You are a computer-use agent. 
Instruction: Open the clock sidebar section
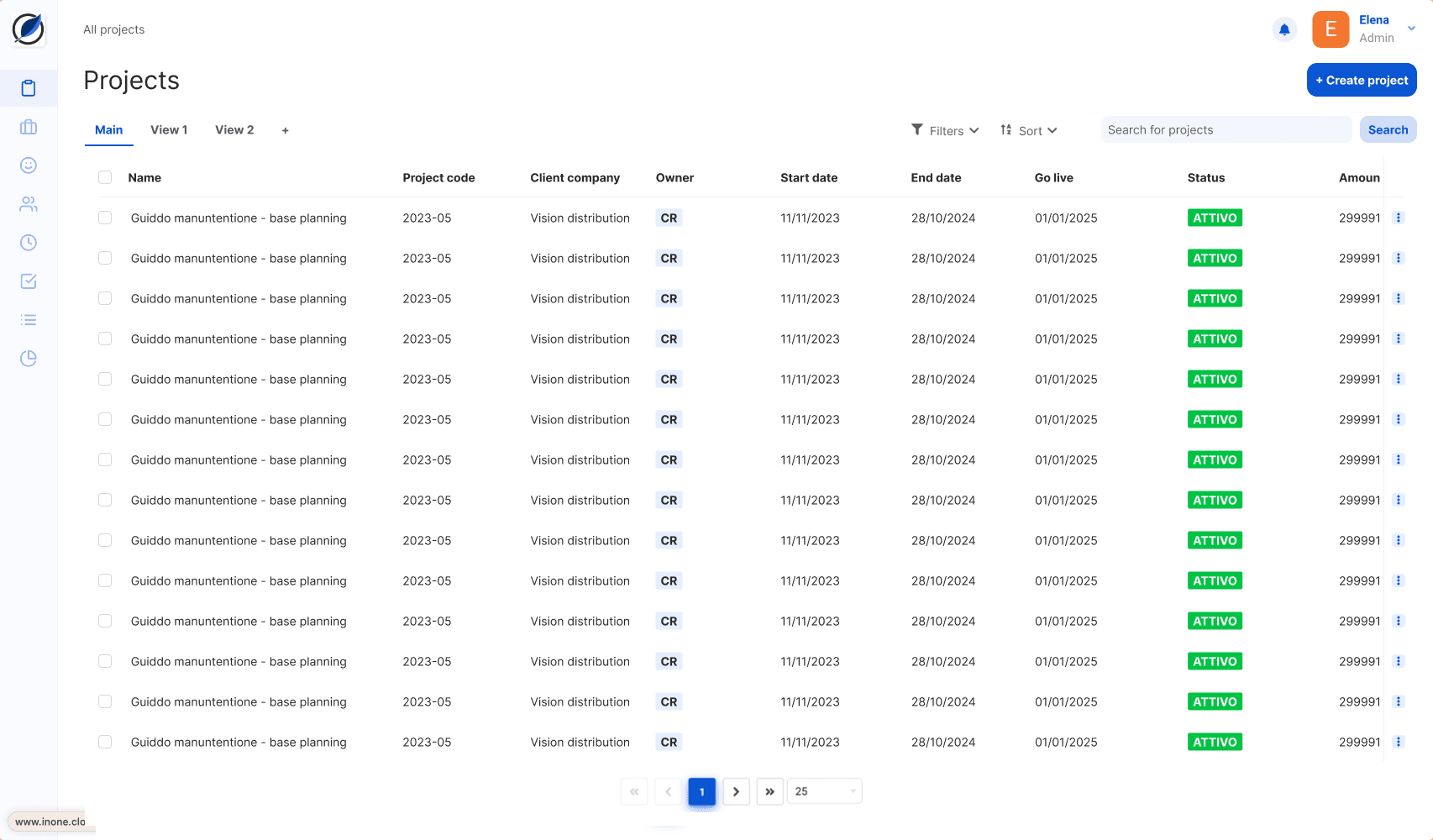pyautogui.click(x=29, y=243)
